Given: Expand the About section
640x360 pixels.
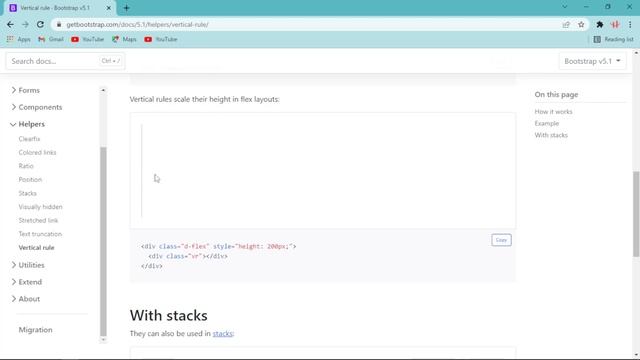Looking at the screenshot, I should (x=26, y=299).
